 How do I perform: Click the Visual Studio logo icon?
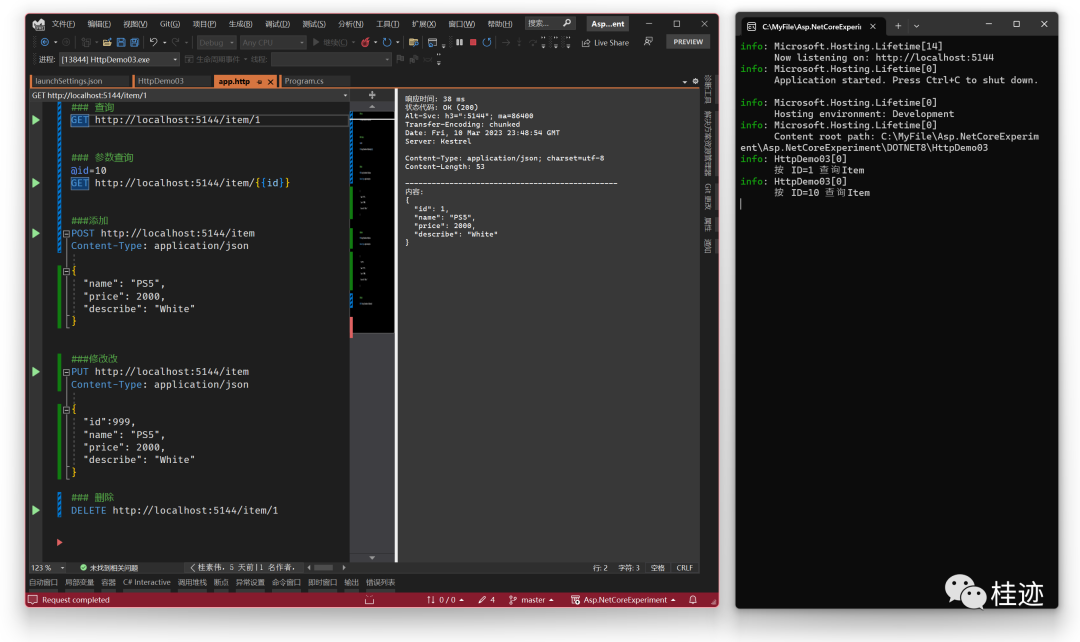[39, 24]
